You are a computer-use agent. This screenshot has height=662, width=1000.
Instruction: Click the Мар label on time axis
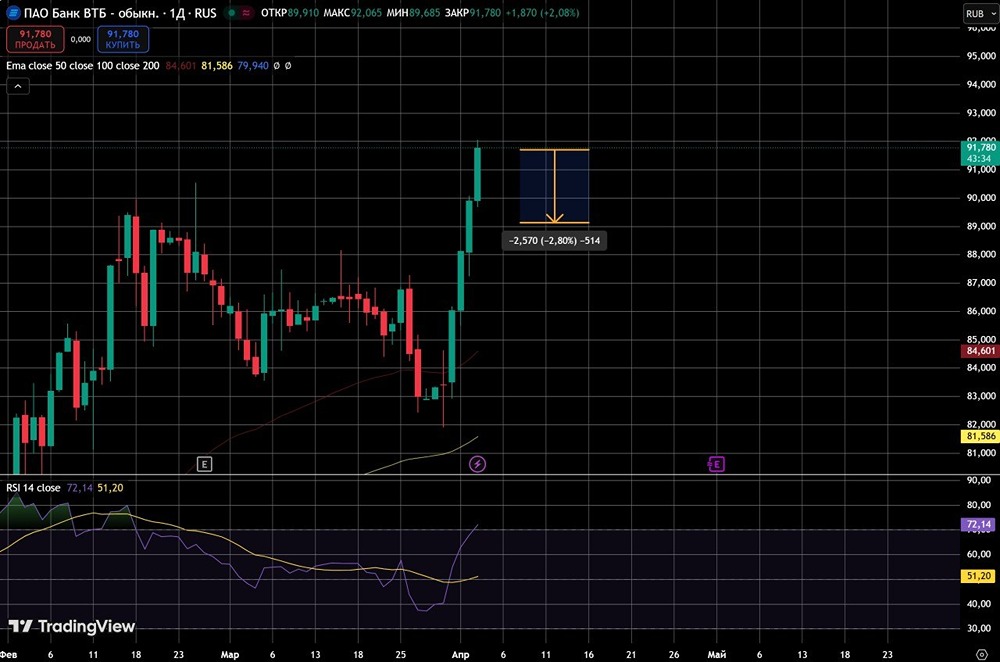click(x=230, y=654)
